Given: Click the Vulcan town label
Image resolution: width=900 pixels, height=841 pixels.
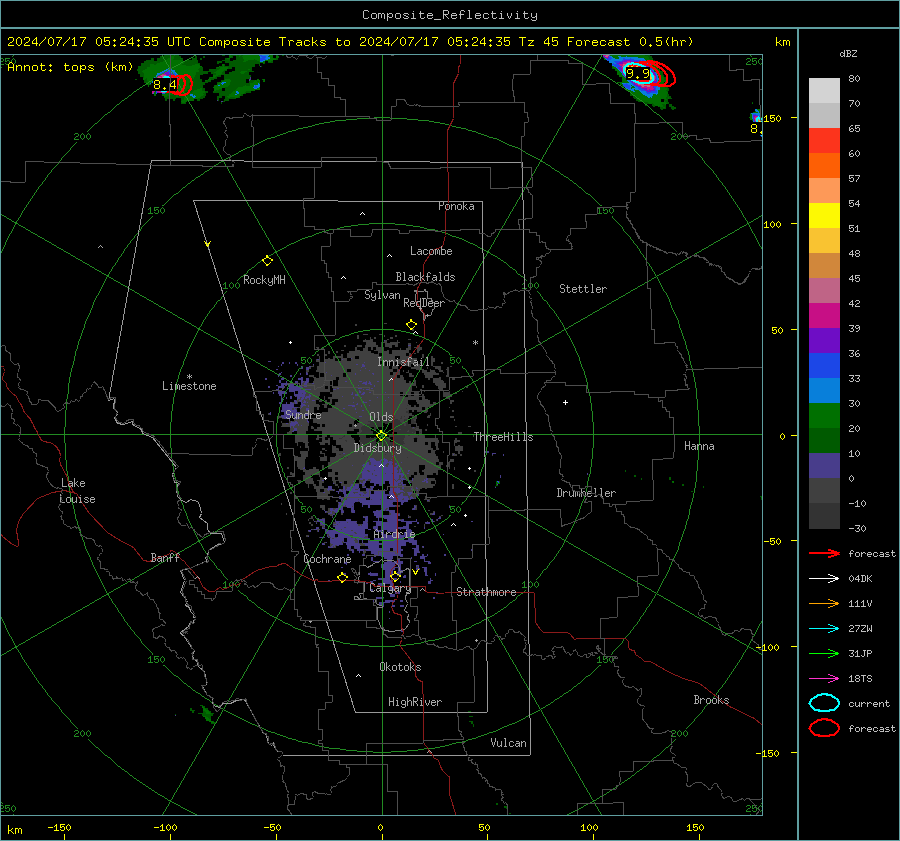Looking at the screenshot, I should click(509, 743).
